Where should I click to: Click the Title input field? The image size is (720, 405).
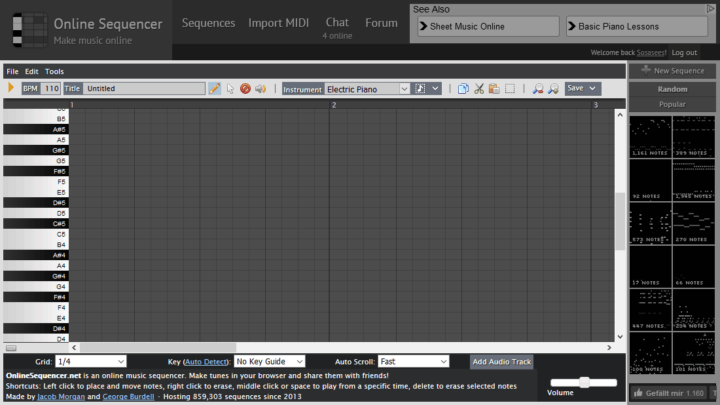tap(143, 88)
